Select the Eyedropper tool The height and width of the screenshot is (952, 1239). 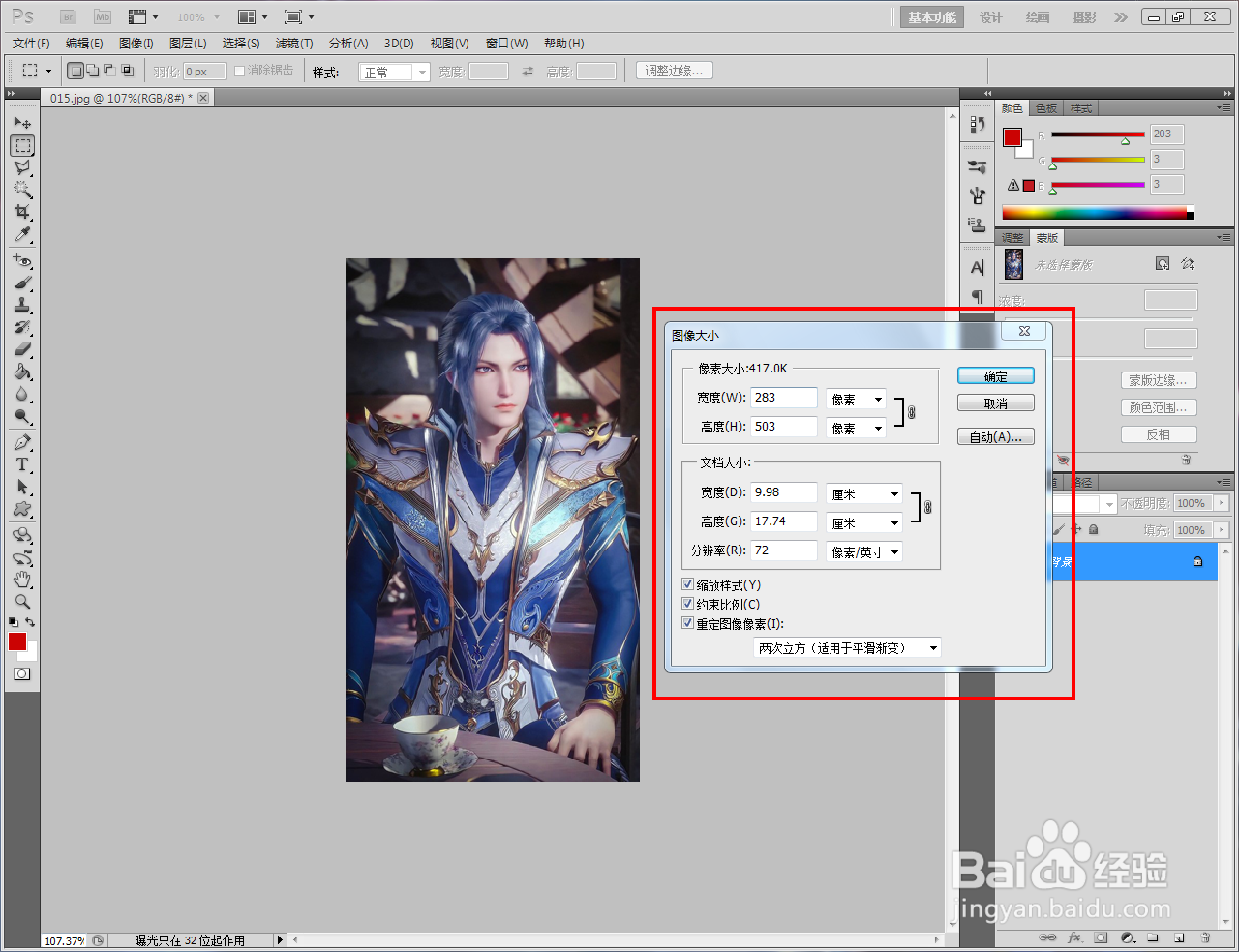[22, 234]
